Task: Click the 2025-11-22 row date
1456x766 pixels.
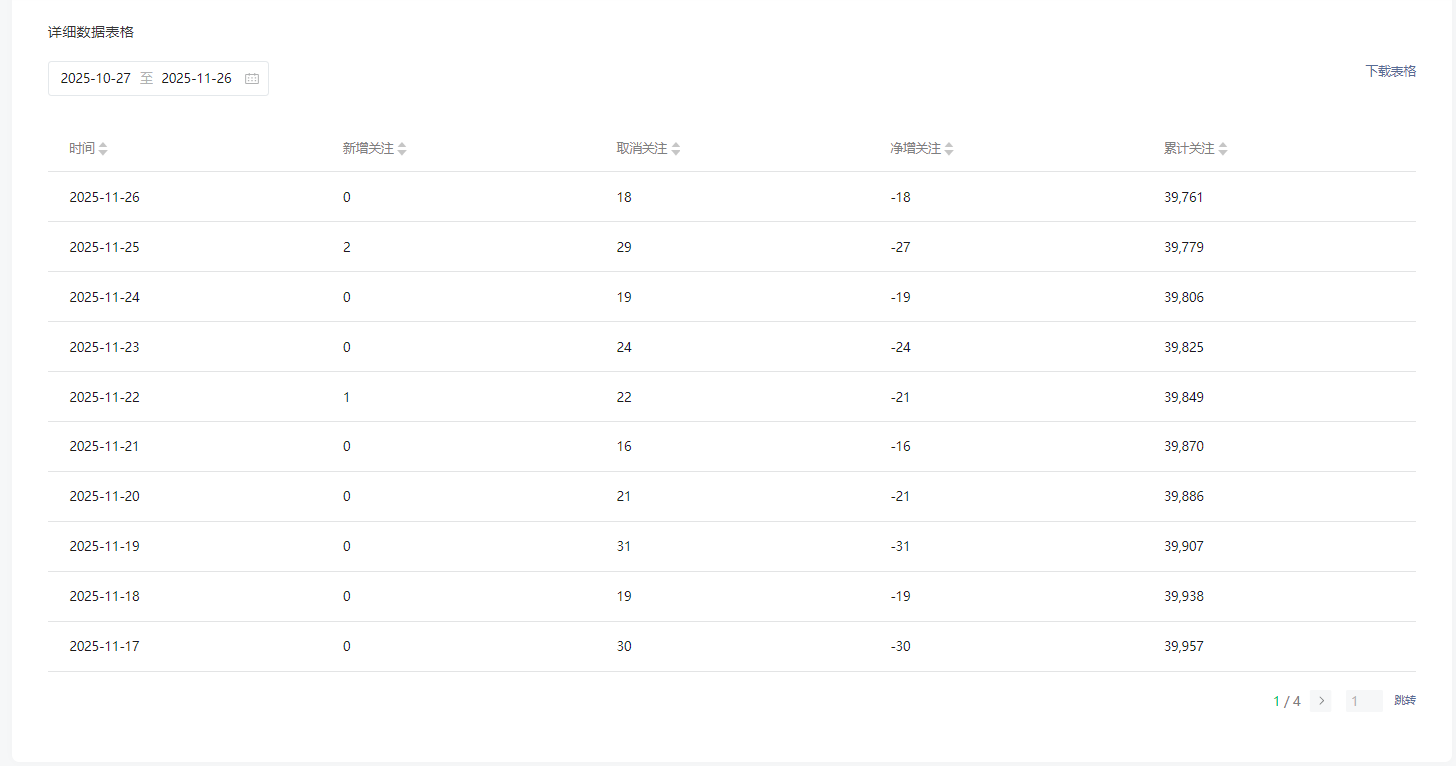Action: click(x=105, y=397)
